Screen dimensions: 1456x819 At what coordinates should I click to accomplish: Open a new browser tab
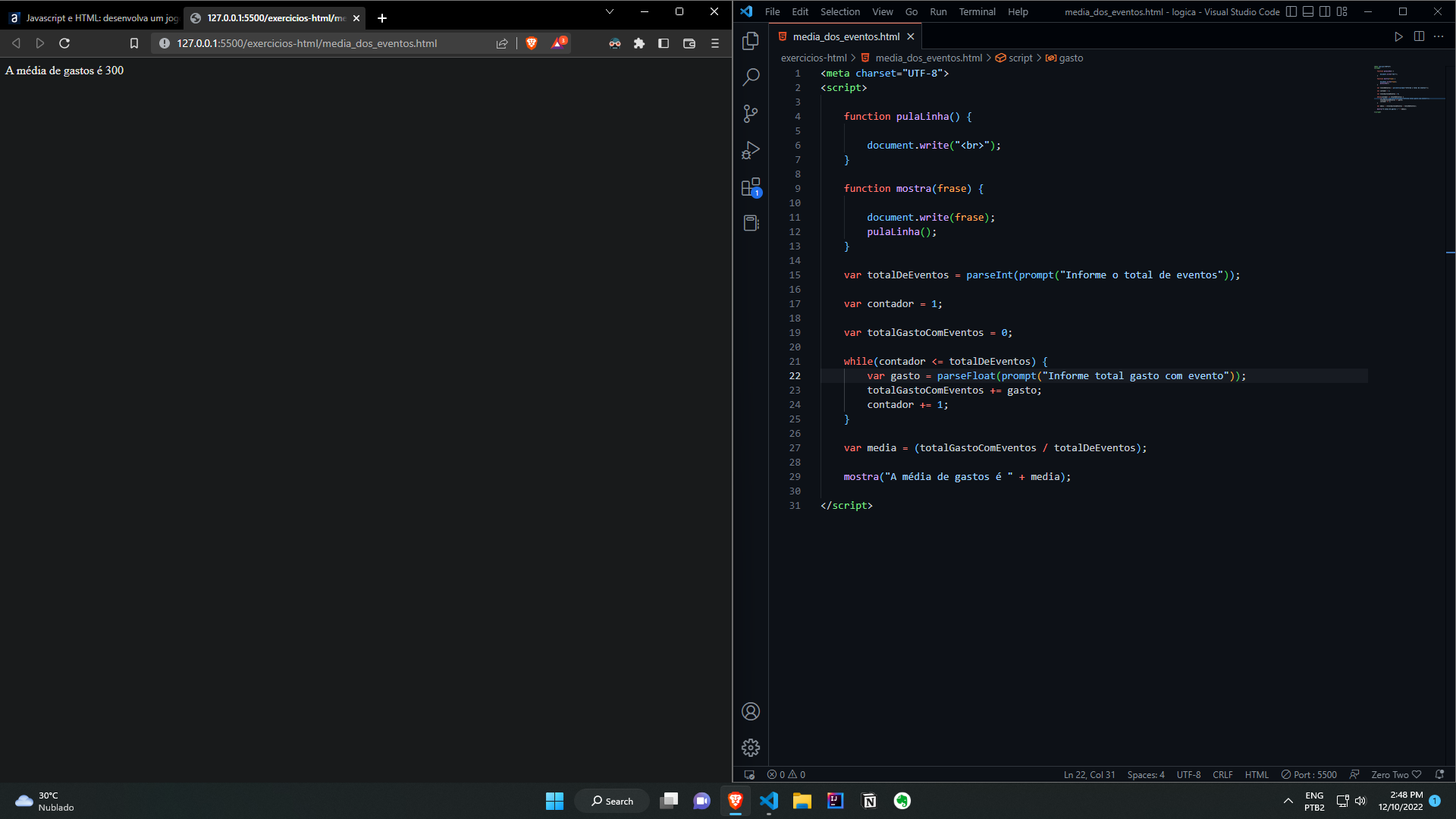pyautogui.click(x=382, y=18)
